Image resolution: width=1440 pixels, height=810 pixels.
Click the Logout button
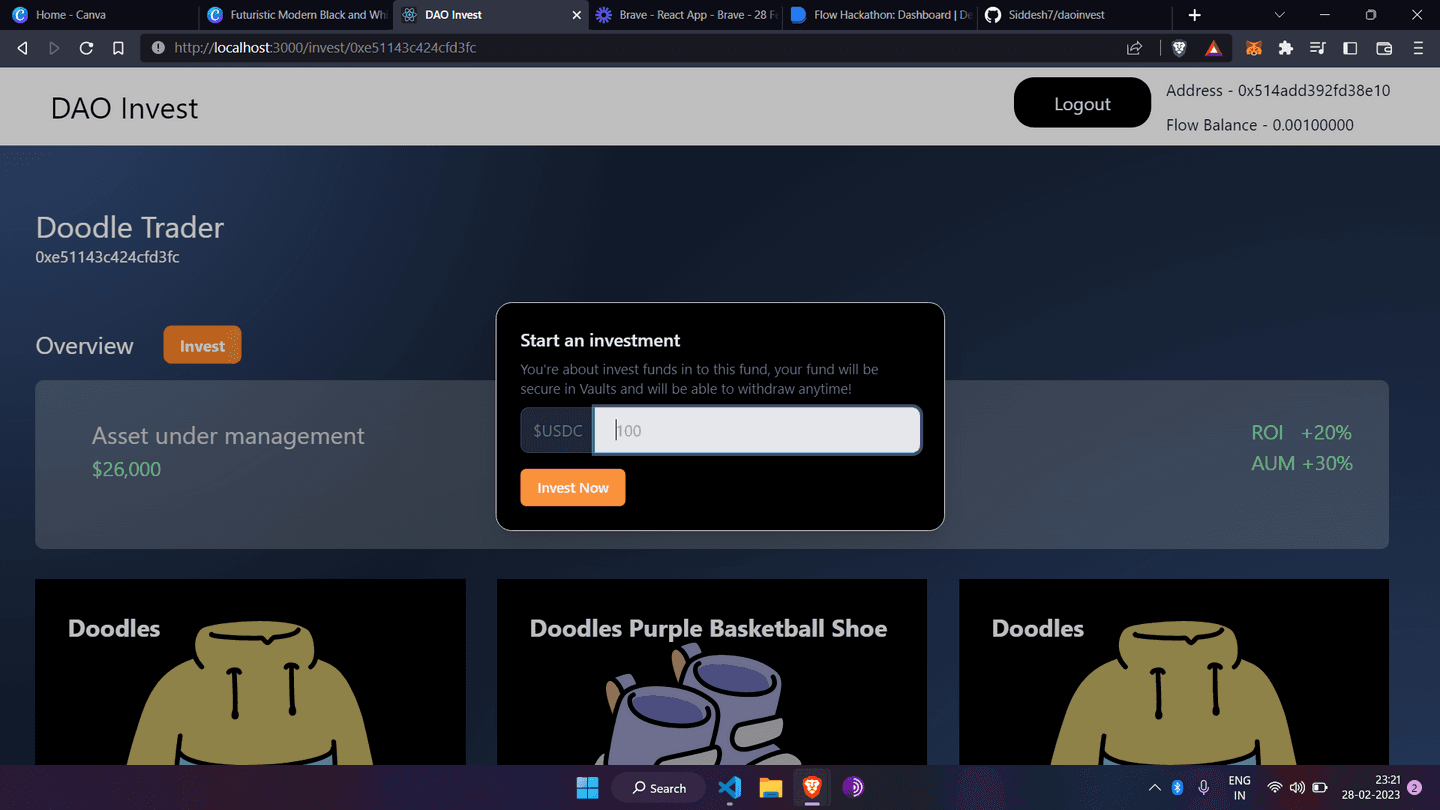[1082, 103]
